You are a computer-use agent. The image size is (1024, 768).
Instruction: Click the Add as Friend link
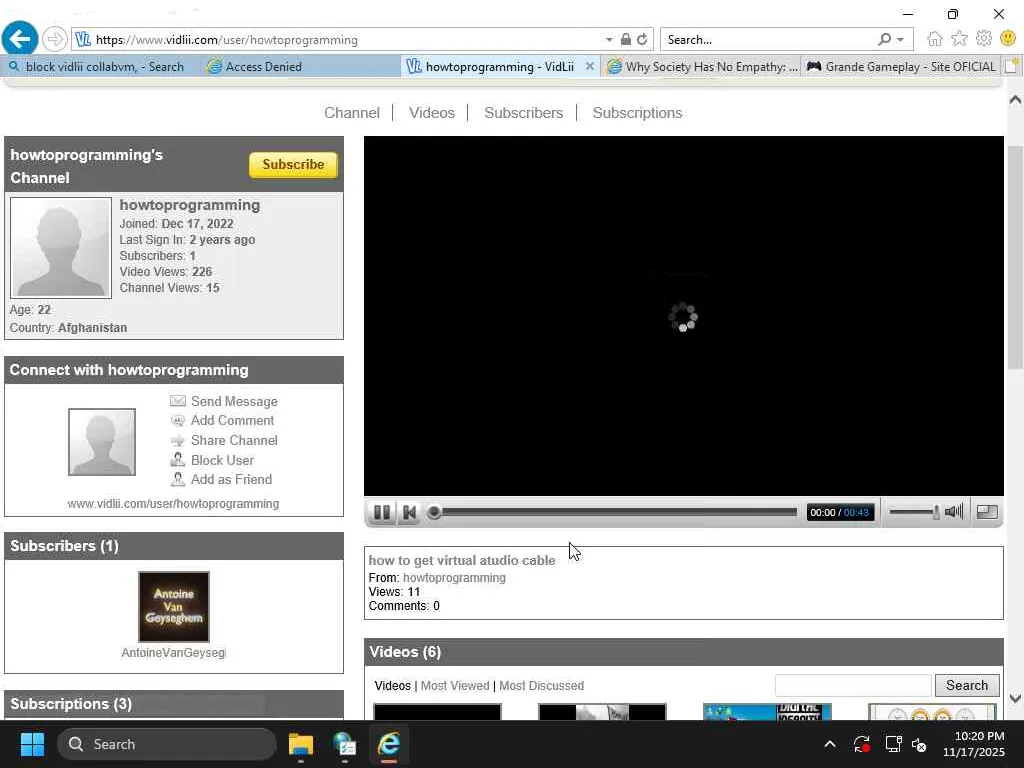click(231, 479)
